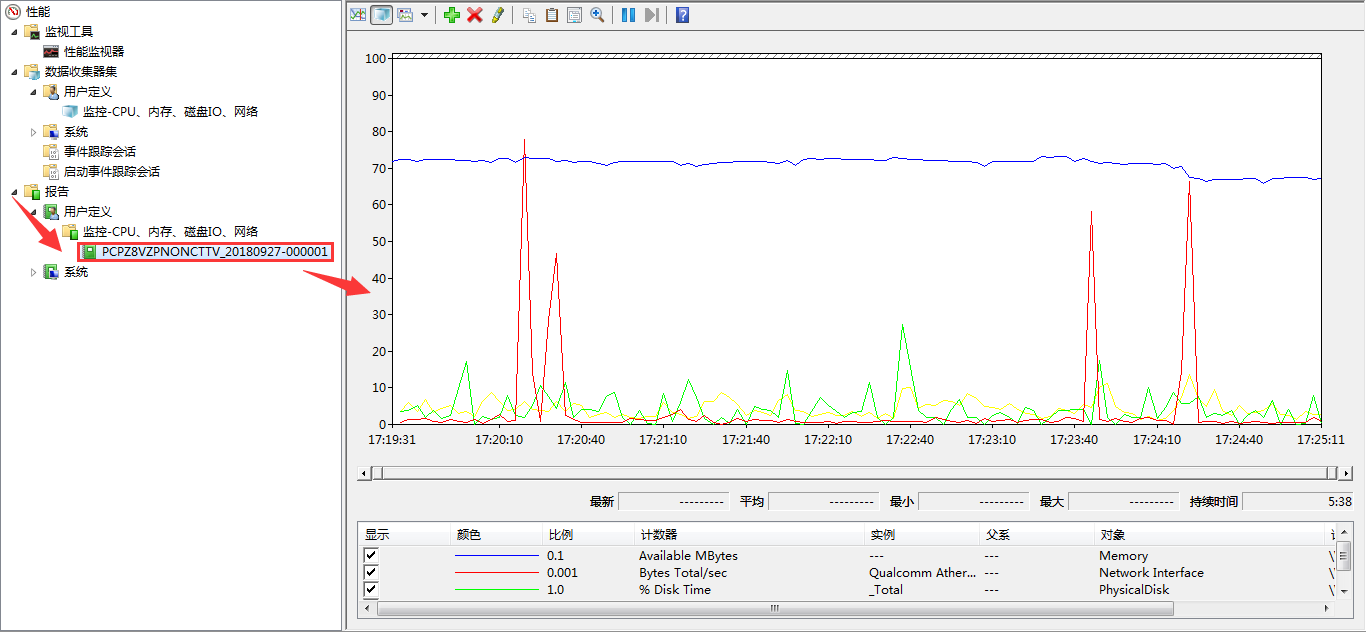Open report PCPZ8VZPNONCTTV_20180927-000001

click(x=214, y=252)
